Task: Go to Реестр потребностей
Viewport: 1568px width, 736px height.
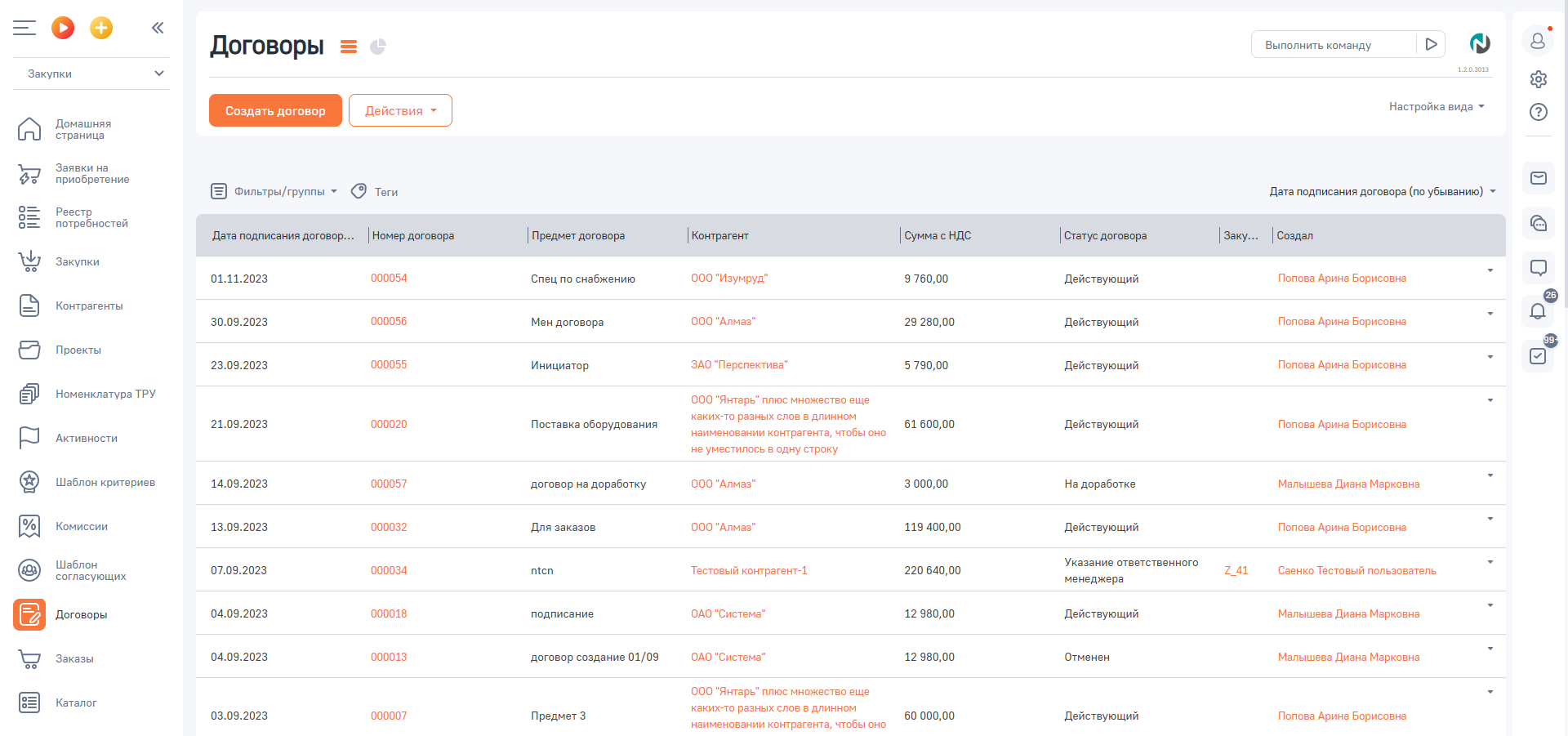Action: coord(90,217)
